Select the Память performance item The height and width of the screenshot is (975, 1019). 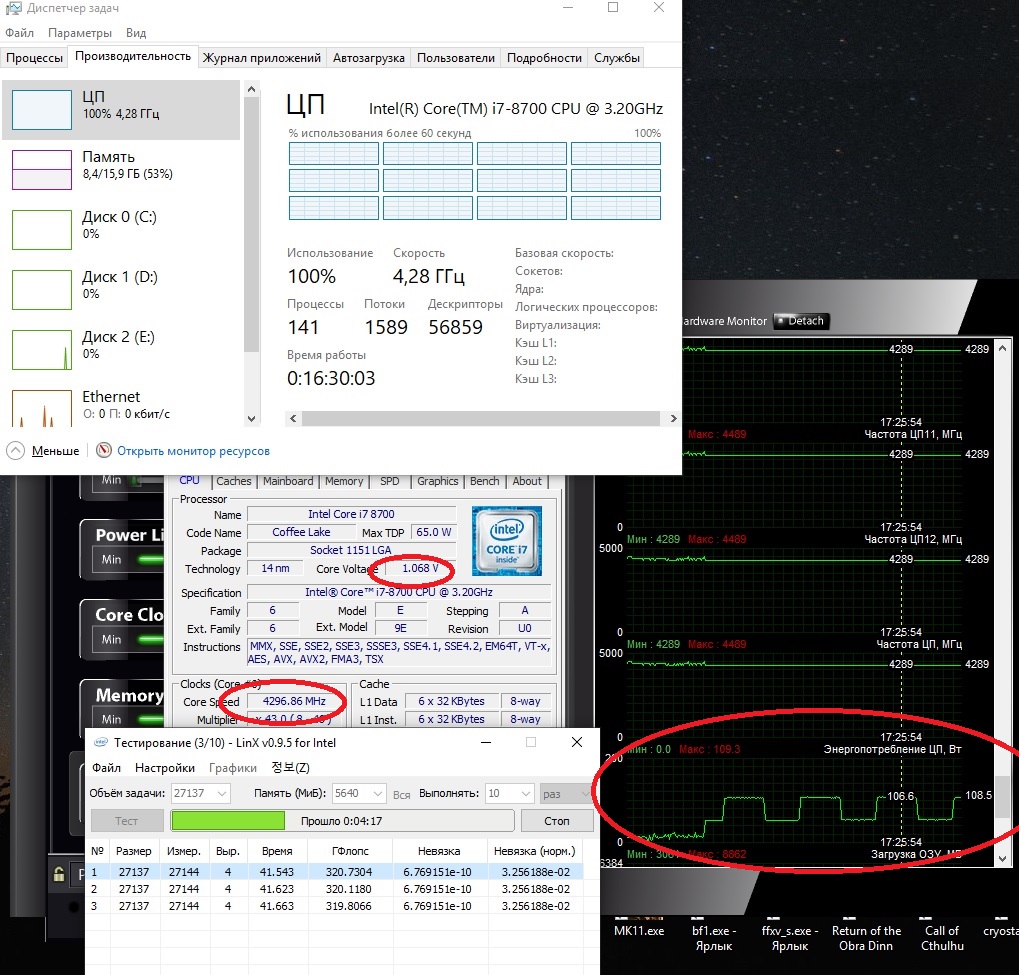121,170
